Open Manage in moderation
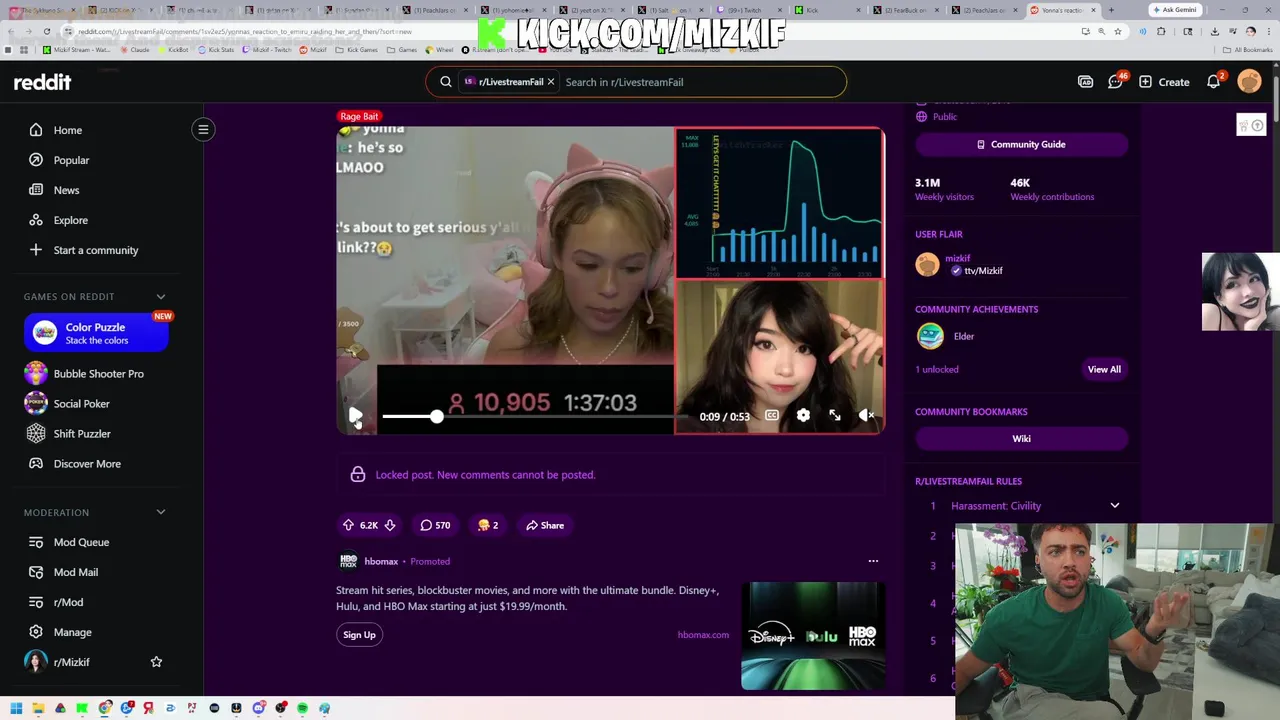The width and height of the screenshot is (1280, 720). click(72, 632)
